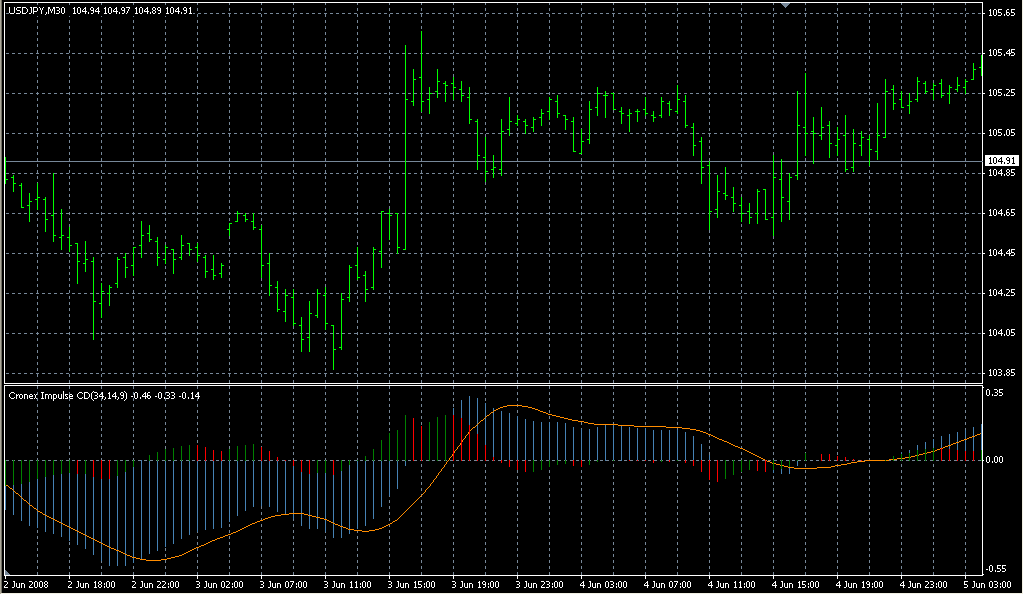Screen dimensions: 1024x594
Task: Click the 2 Jun 22:00 time label
Action: pyautogui.click(x=155, y=584)
